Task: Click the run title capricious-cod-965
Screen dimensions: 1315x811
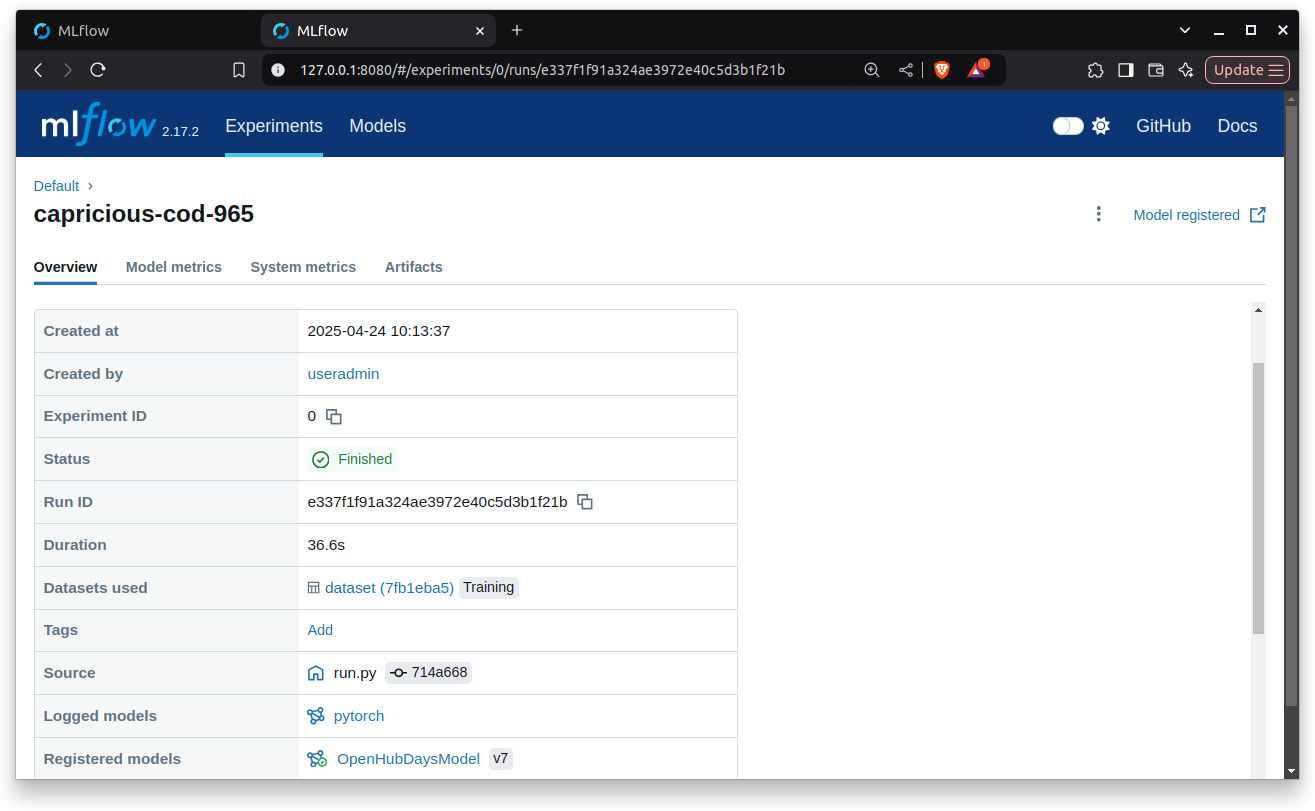Action: click(x=144, y=214)
